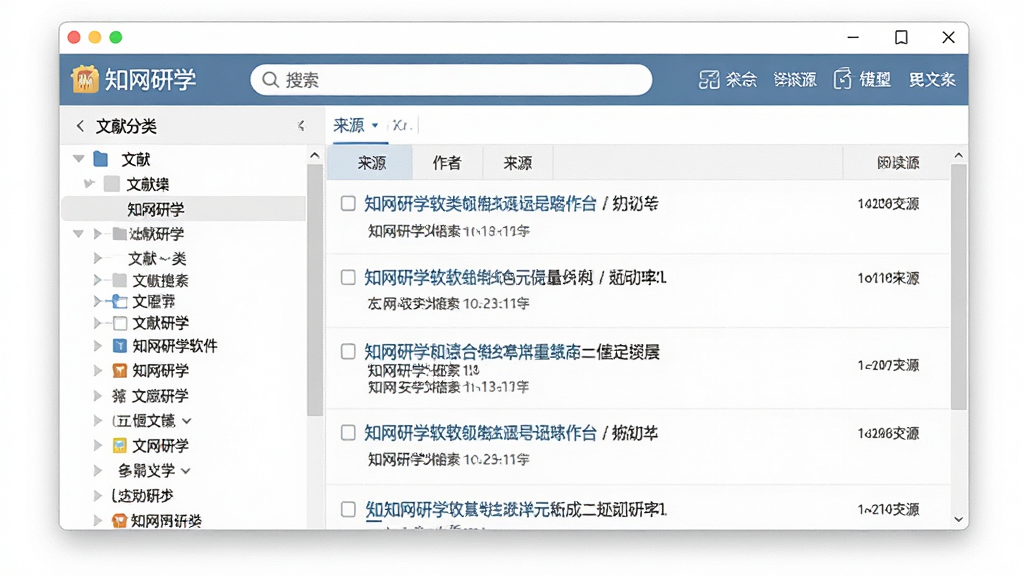Click the 文献分类 panel heading

point(126,126)
